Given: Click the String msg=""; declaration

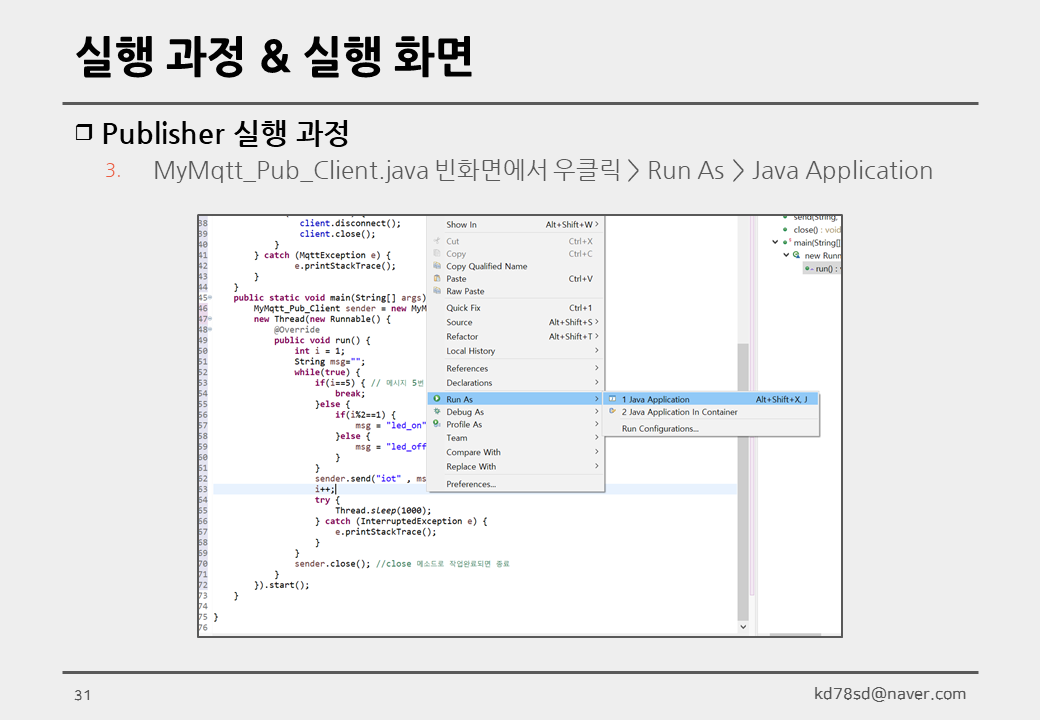Looking at the screenshot, I should click(x=330, y=361).
